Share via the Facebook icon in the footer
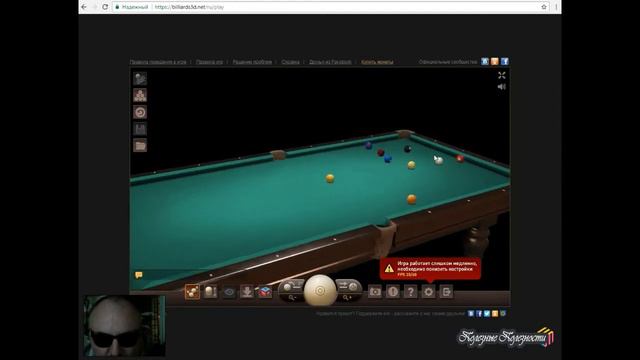640x360 pixels. pos(479,313)
